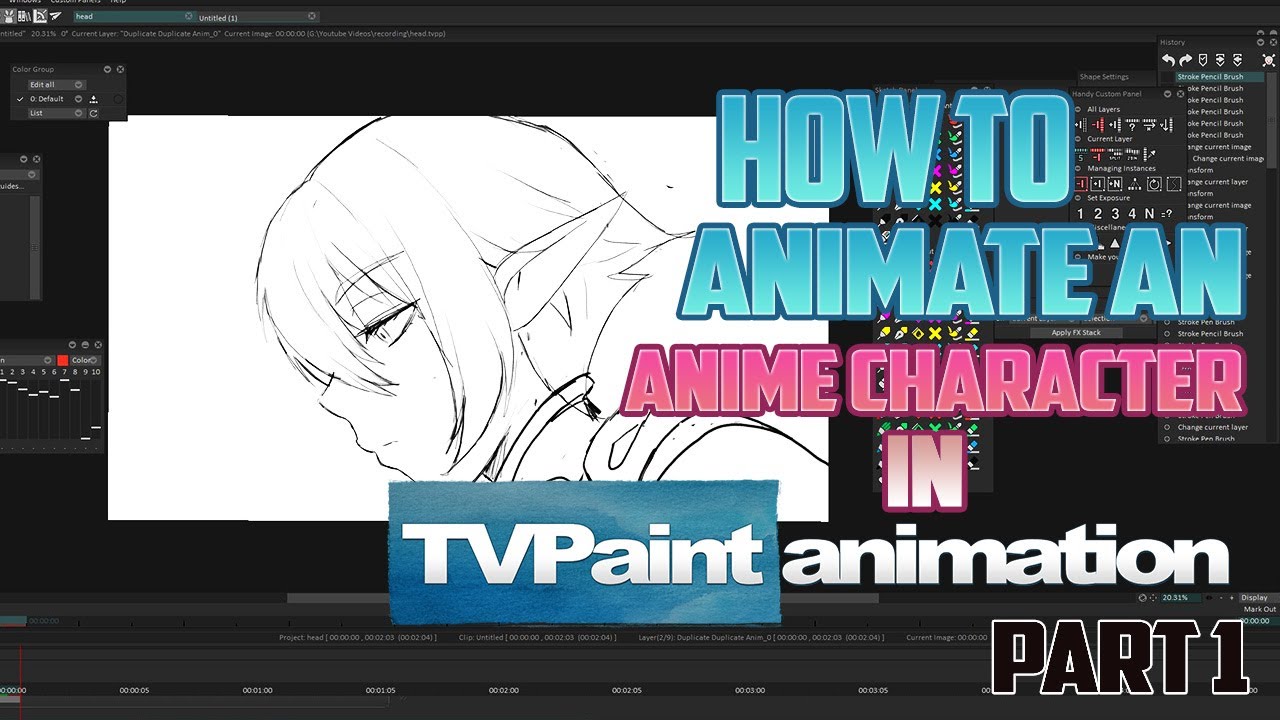Click timeline marker 00:01:00
This screenshot has height=720, width=1280.
[257, 690]
